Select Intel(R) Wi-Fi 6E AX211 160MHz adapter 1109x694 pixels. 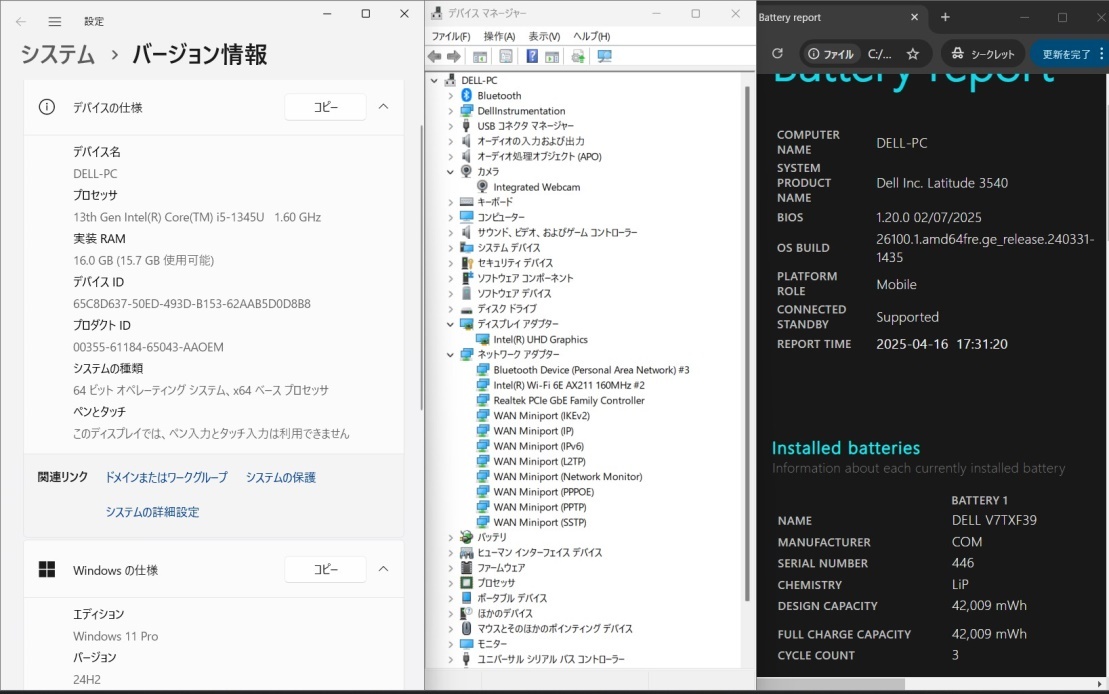pos(569,385)
